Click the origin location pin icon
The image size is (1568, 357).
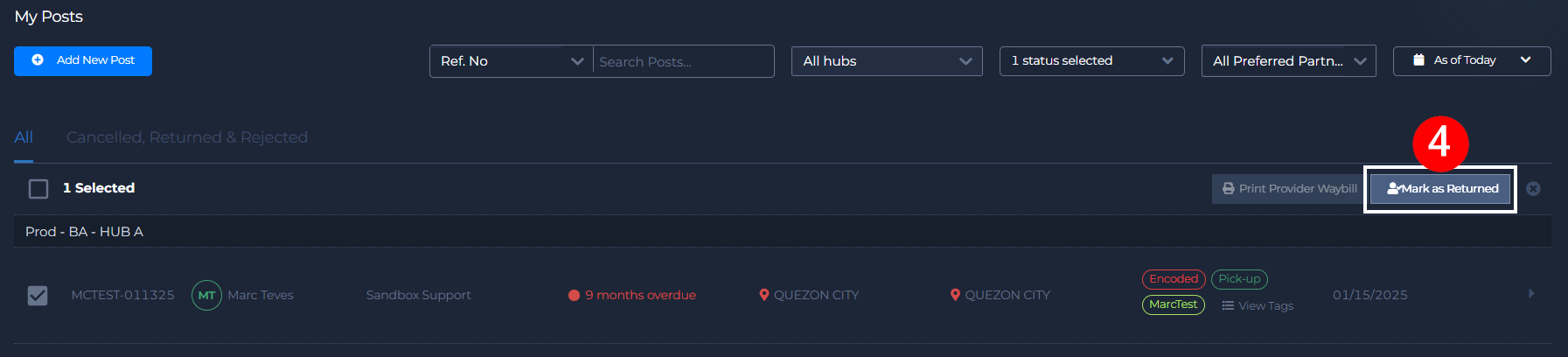pos(763,295)
